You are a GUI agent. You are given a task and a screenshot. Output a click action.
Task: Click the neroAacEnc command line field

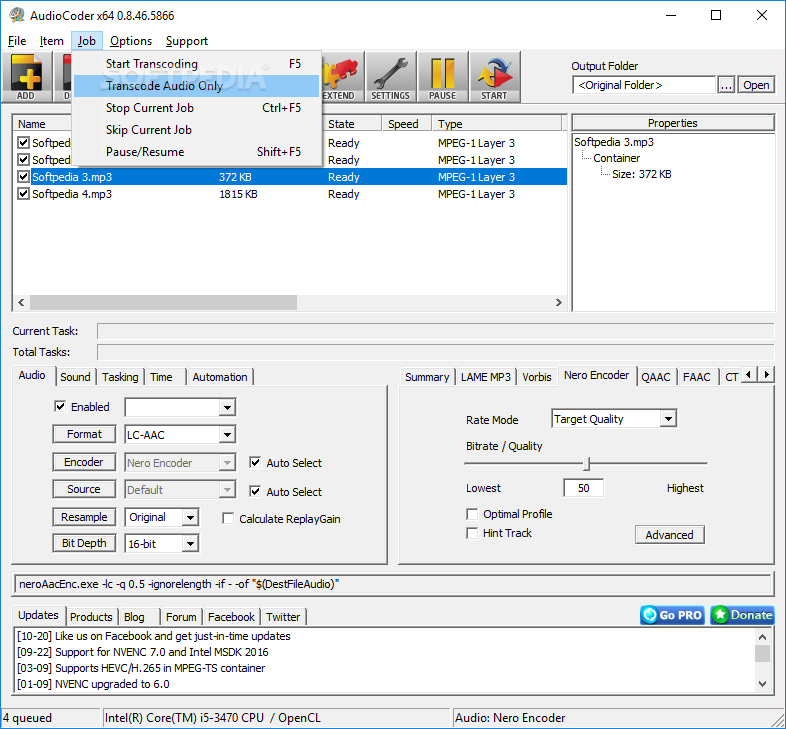coord(392,584)
